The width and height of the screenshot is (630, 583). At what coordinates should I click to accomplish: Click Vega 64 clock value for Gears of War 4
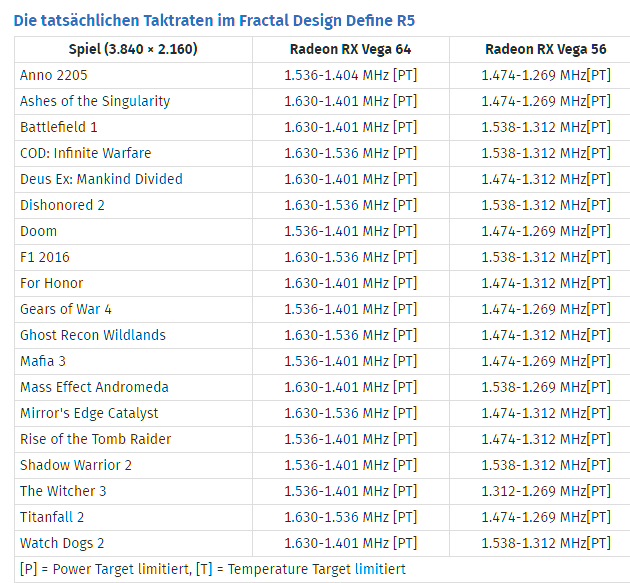[350, 309]
